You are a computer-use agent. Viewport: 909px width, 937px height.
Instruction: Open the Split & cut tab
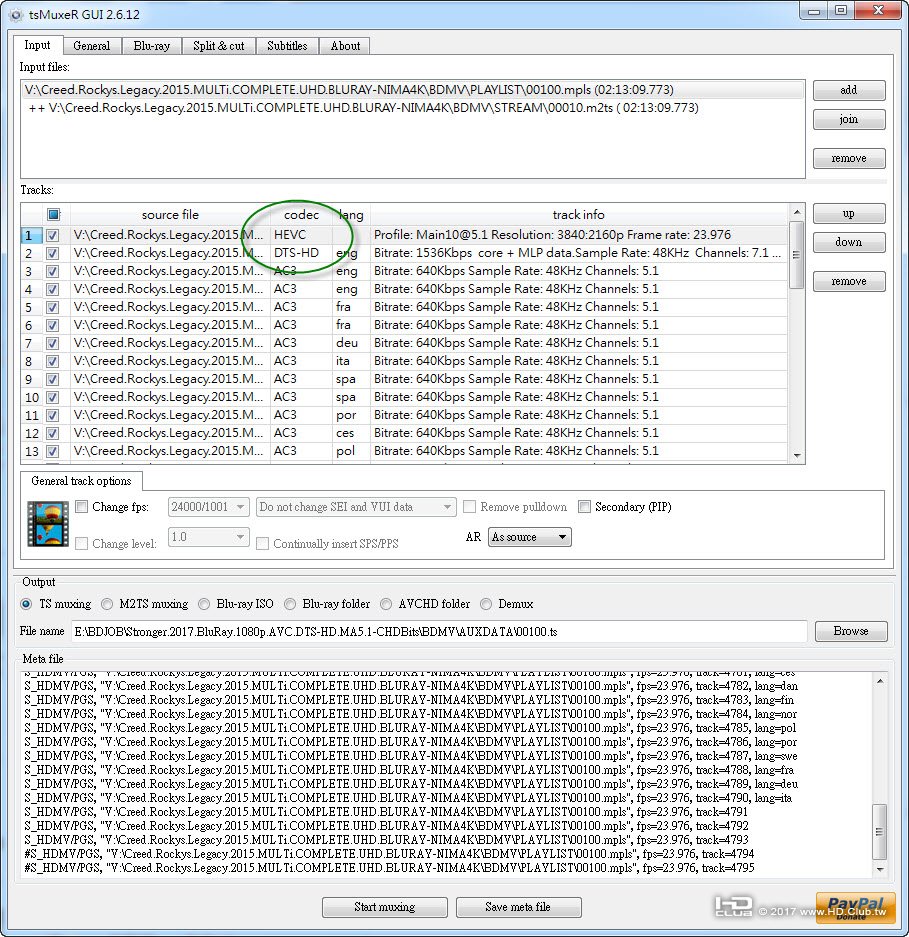click(219, 46)
